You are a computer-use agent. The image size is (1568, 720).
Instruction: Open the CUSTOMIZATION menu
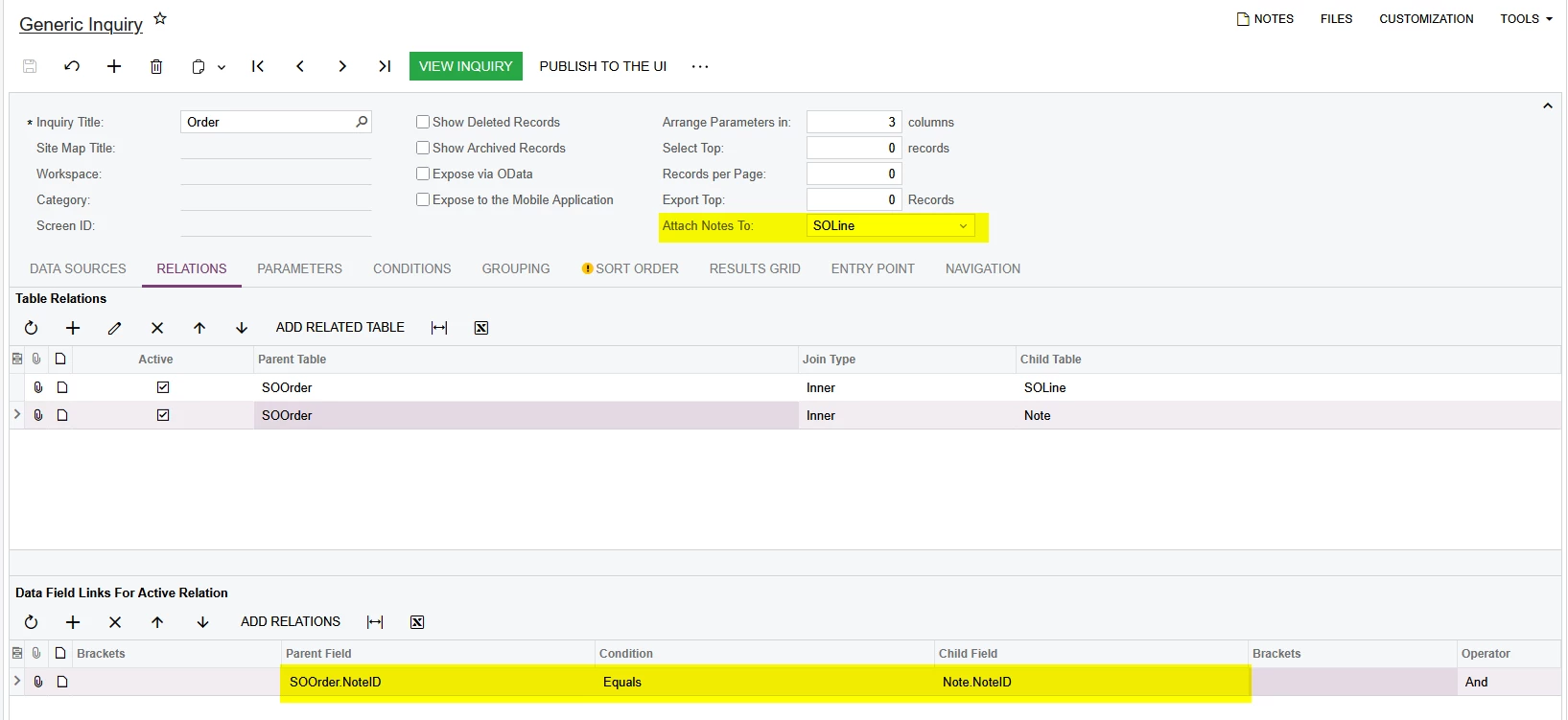pos(1426,19)
